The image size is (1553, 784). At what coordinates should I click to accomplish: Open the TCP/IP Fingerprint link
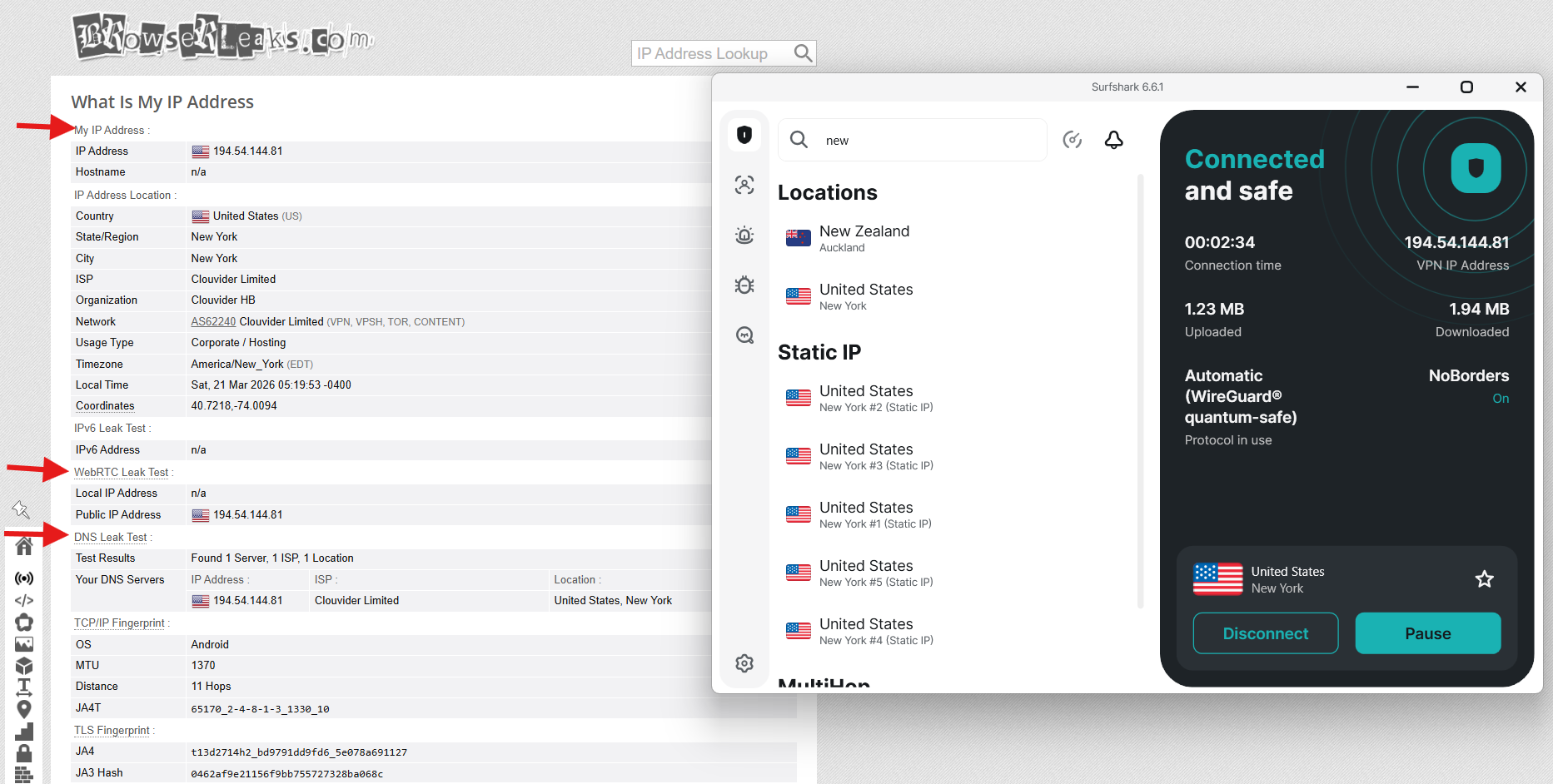[x=119, y=623]
